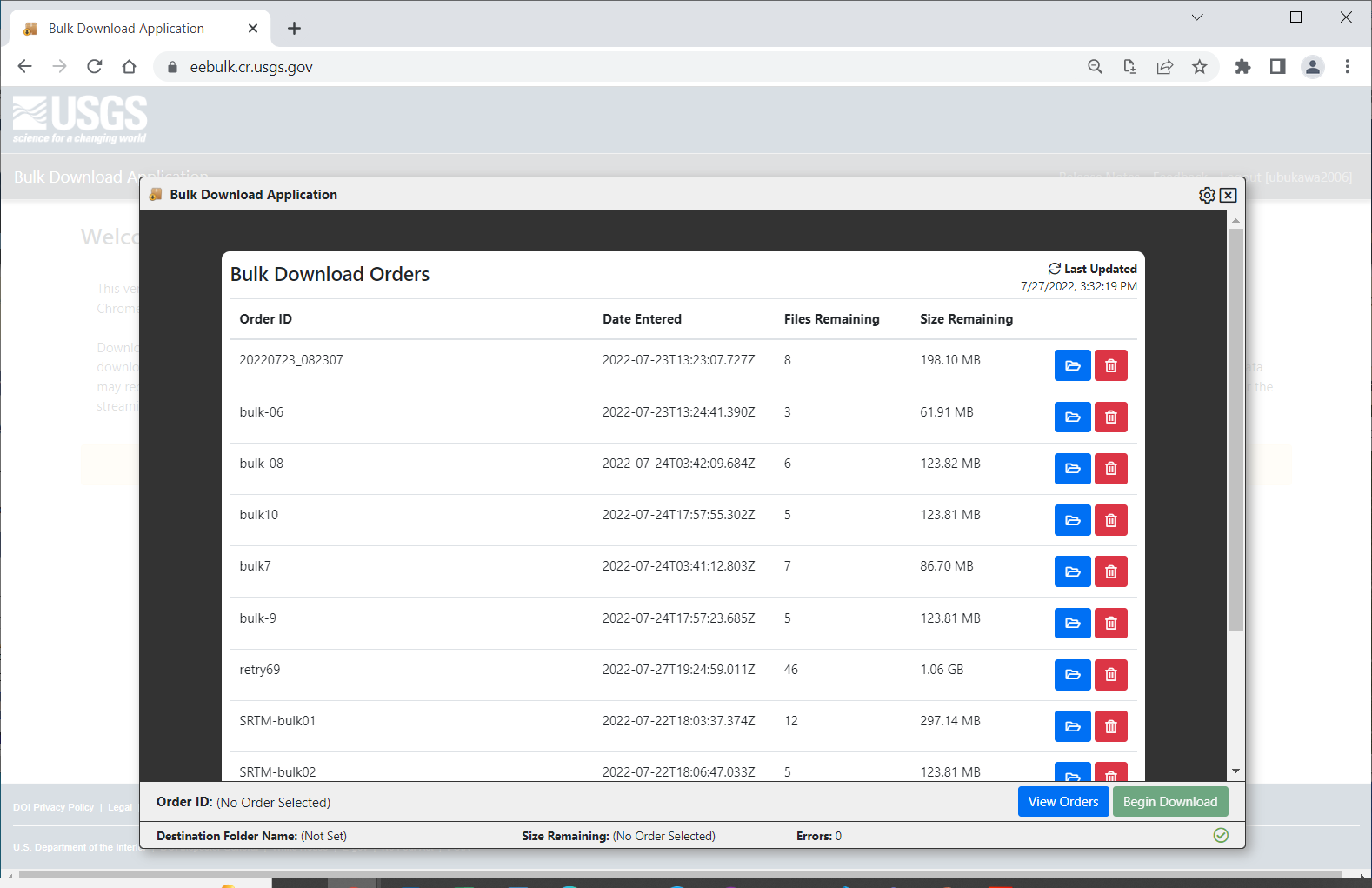The width and height of the screenshot is (1372, 888).
Task: Select the retry69 order ID text
Action: pos(259,670)
